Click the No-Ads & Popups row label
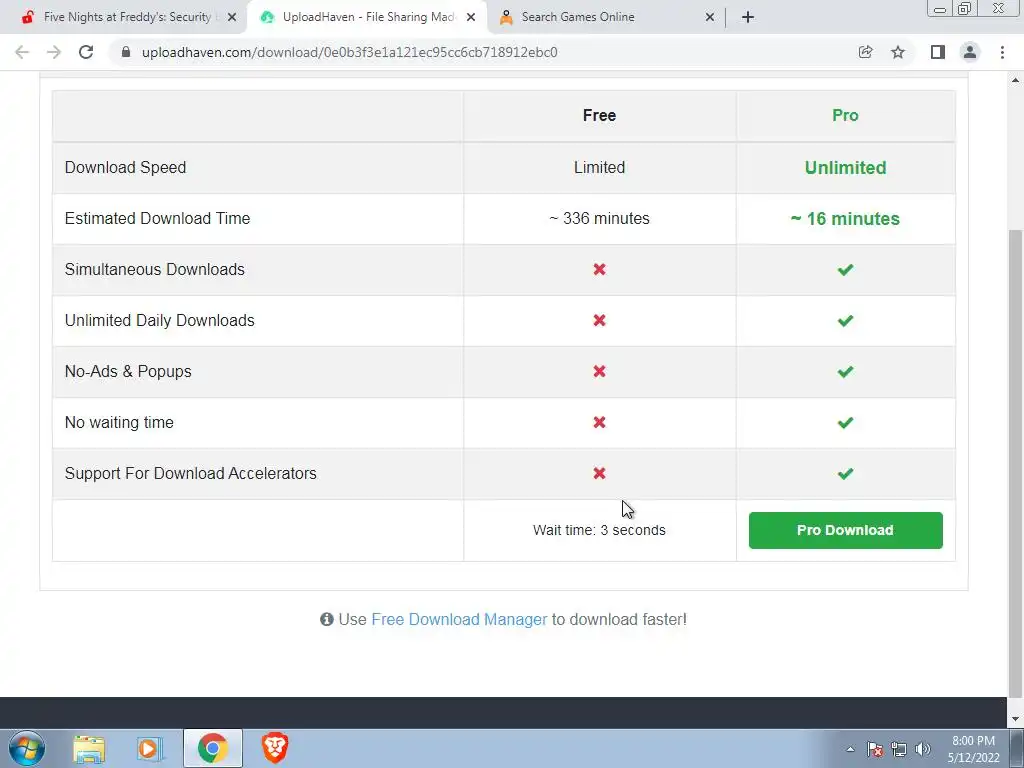1024x768 pixels. [x=128, y=371]
